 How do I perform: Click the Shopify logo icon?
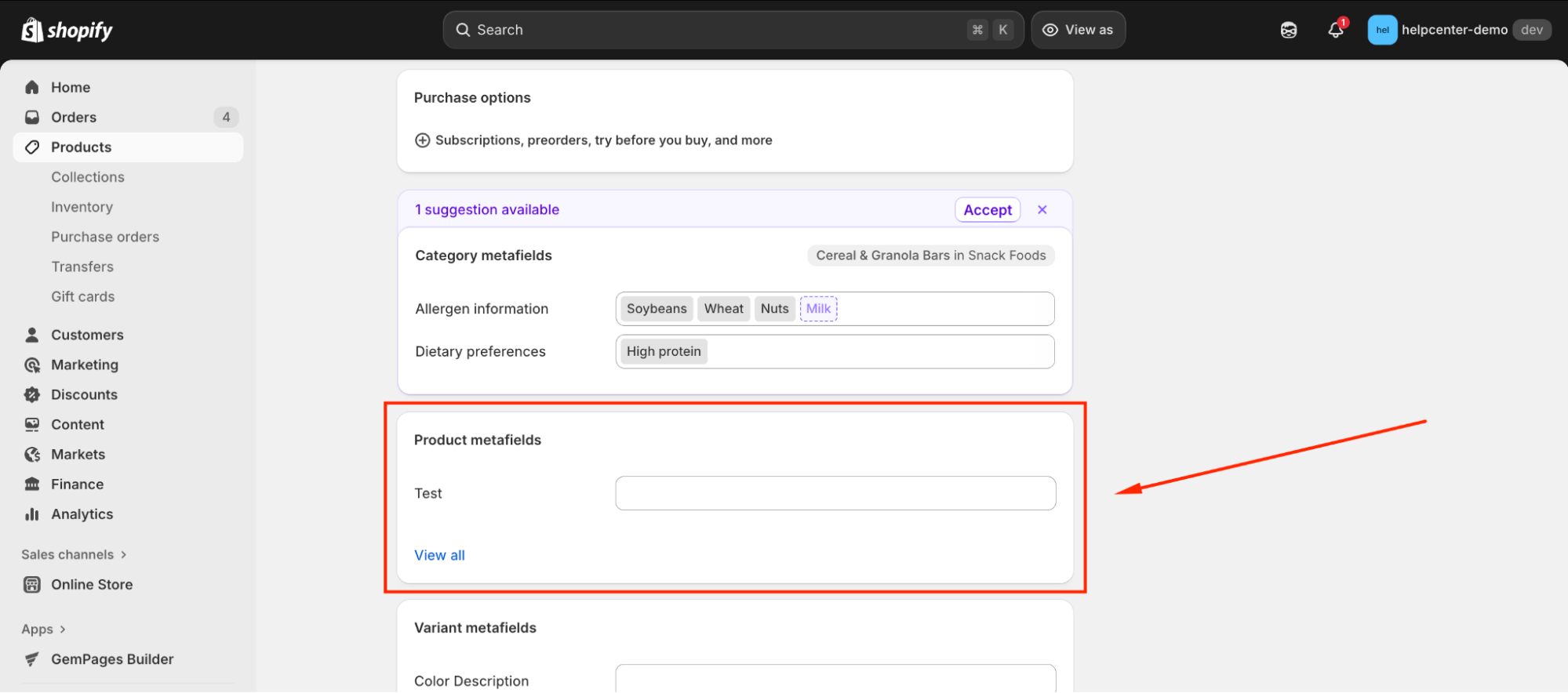tap(32, 30)
